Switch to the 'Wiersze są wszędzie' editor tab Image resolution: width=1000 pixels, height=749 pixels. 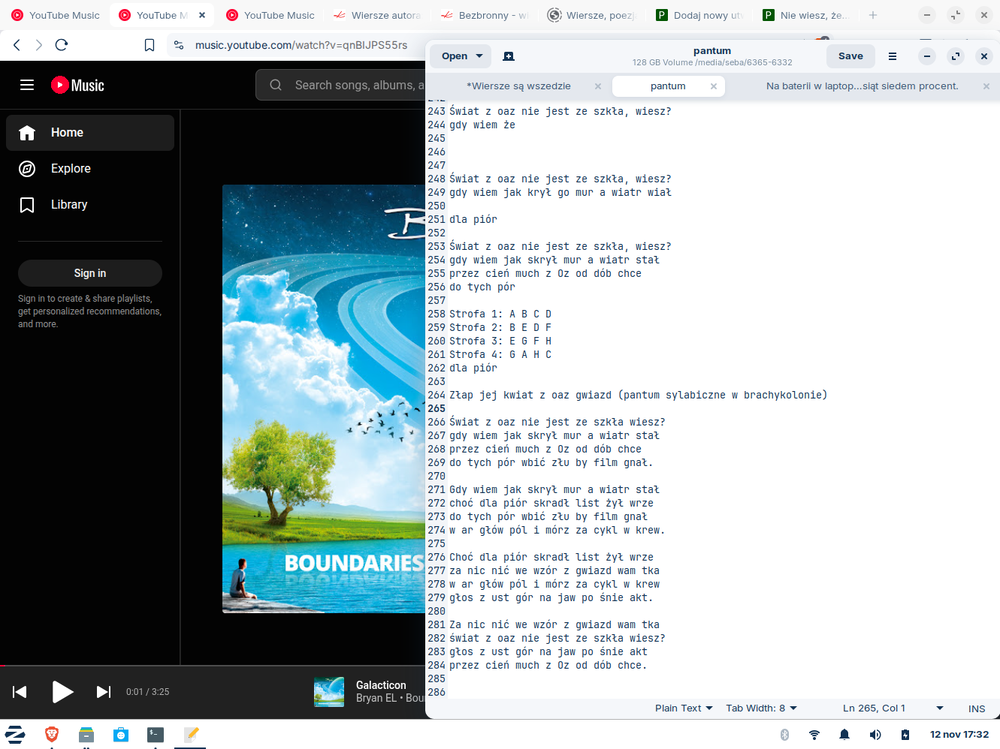[x=519, y=86]
